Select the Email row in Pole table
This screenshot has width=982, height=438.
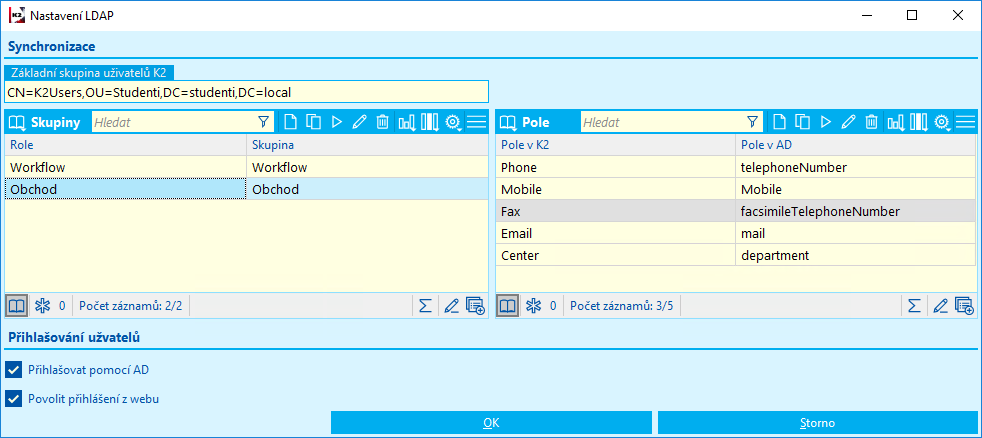click(736, 233)
